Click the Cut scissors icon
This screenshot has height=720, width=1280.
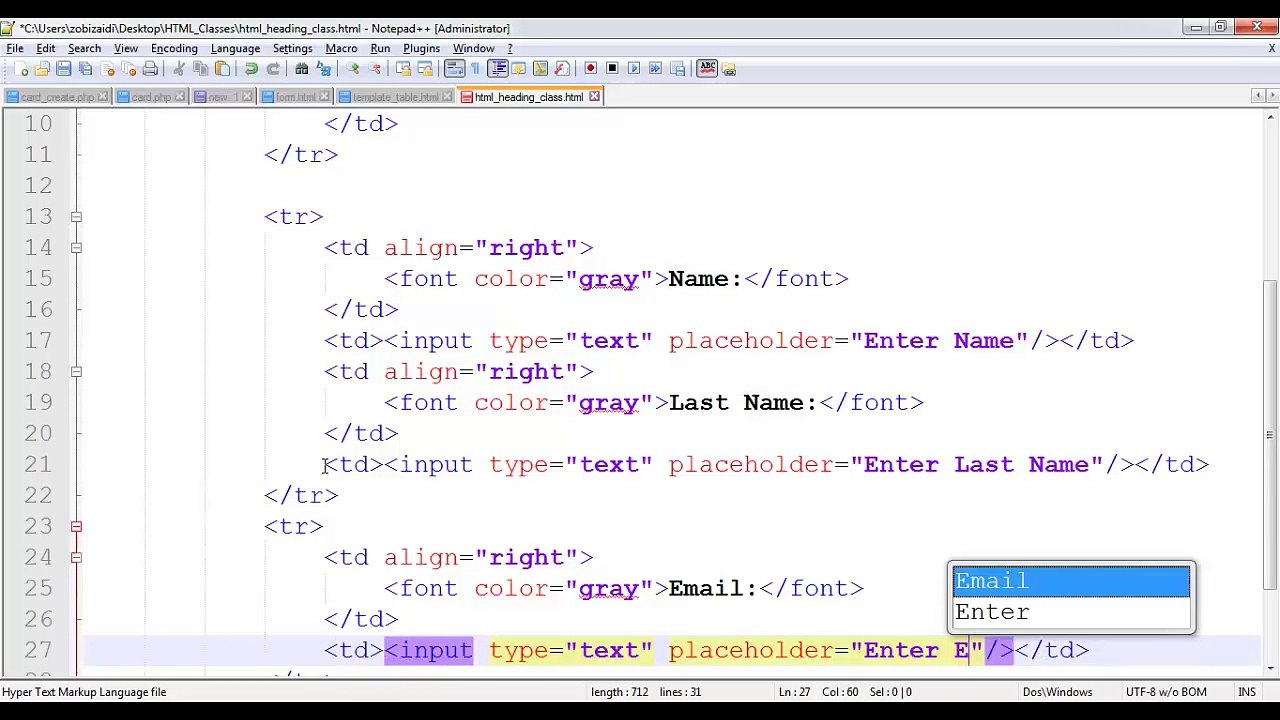[x=179, y=69]
